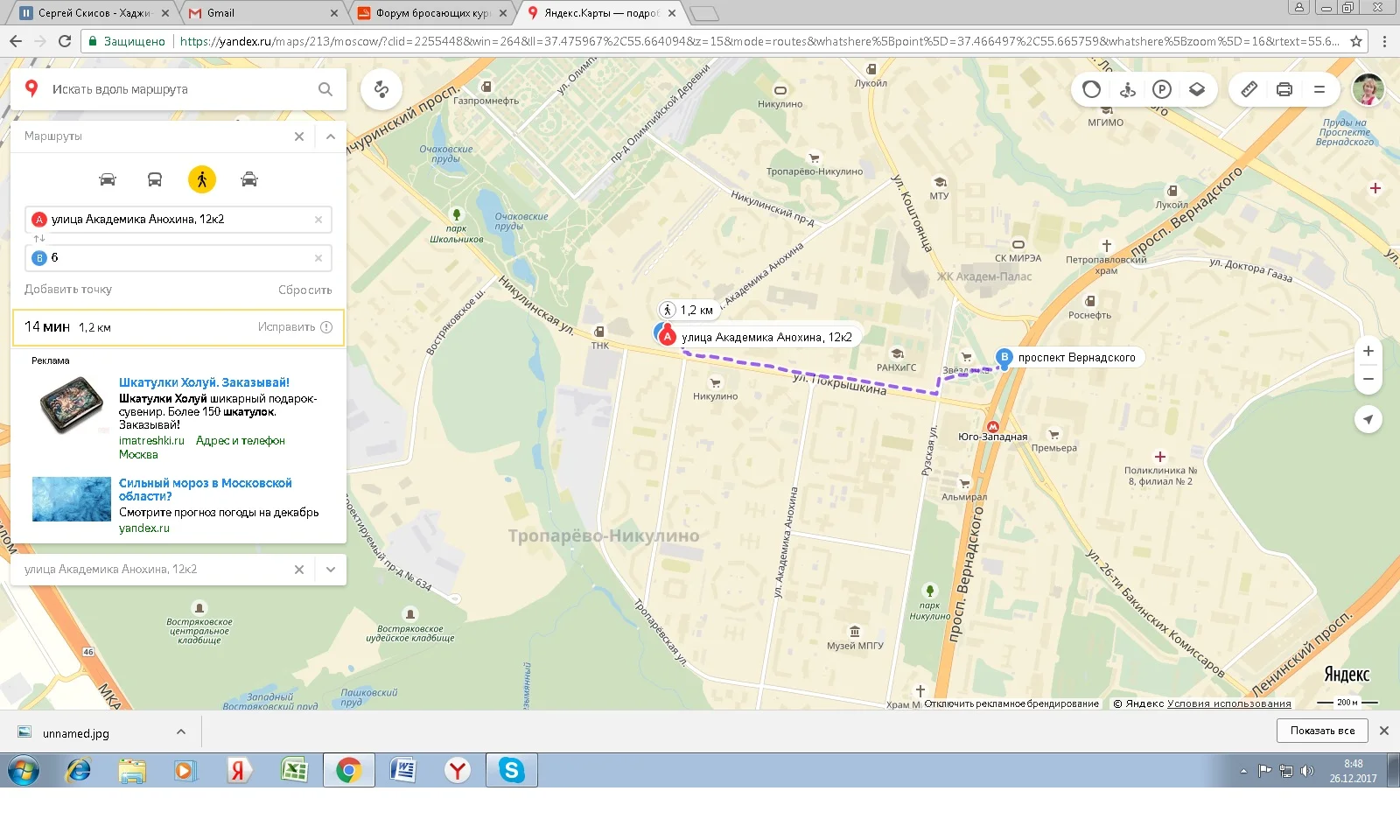Image resolution: width=1400 pixels, height=840 pixels.
Task: Swap route points A and B
Action: pyautogui.click(x=39, y=238)
